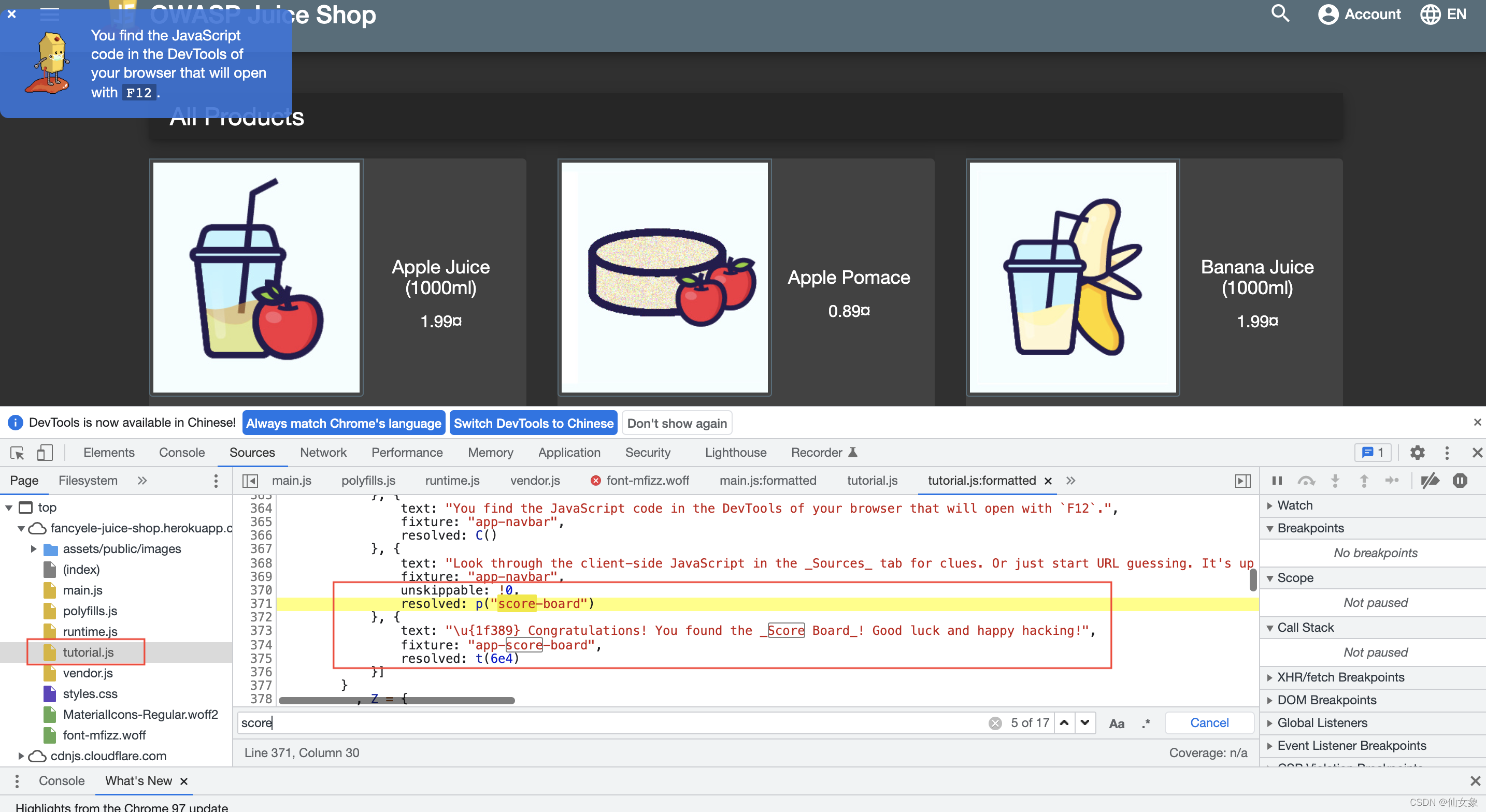
Task: Open the main.js:formatted file tab
Action: (767, 481)
